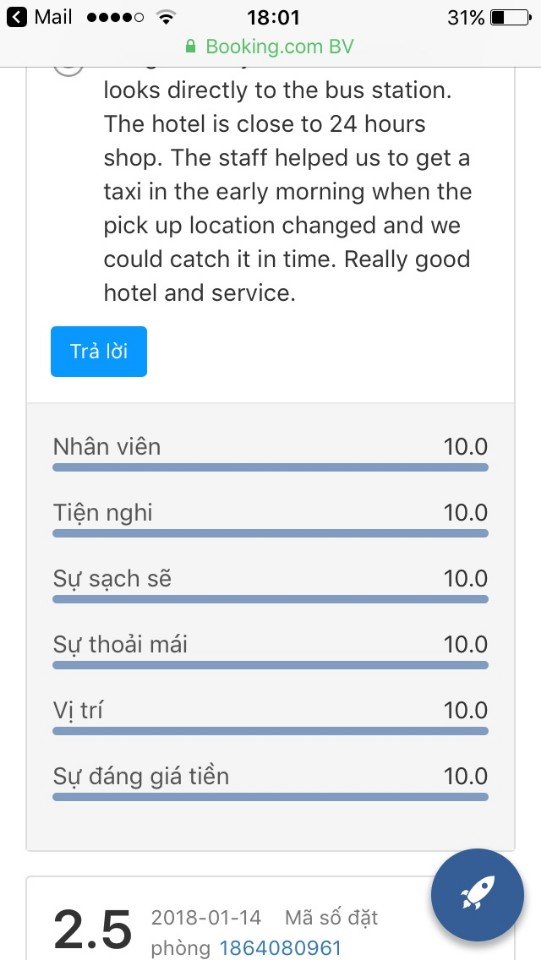Image resolution: width=541 pixels, height=960 pixels.
Task: Tap the cellular signal dots indicator
Action: (x=116, y=18)
